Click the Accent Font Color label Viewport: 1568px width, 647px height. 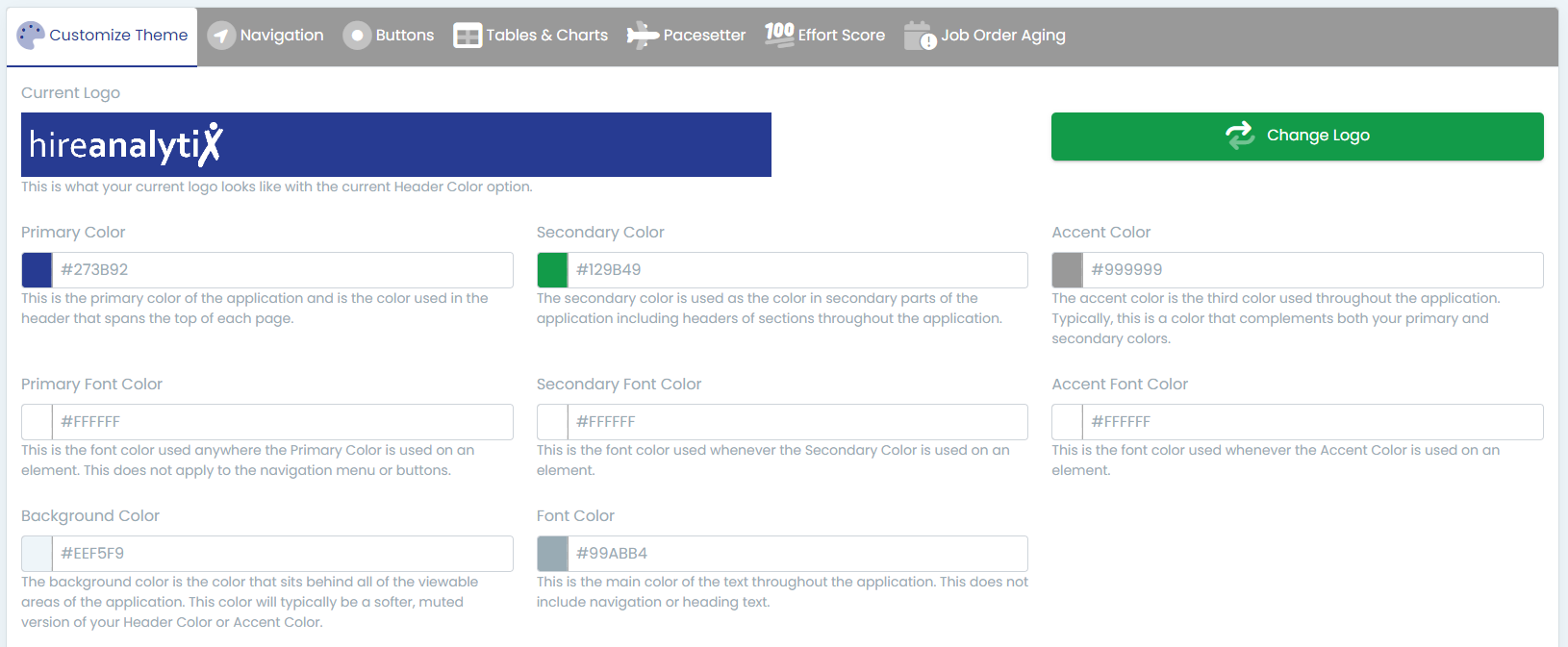(1120, 385)
